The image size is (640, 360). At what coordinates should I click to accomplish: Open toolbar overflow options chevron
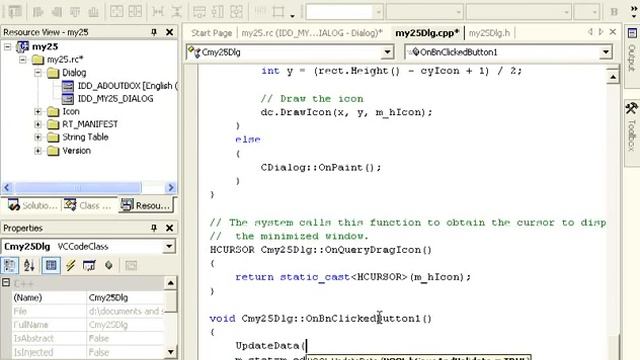tap(633, 12)
